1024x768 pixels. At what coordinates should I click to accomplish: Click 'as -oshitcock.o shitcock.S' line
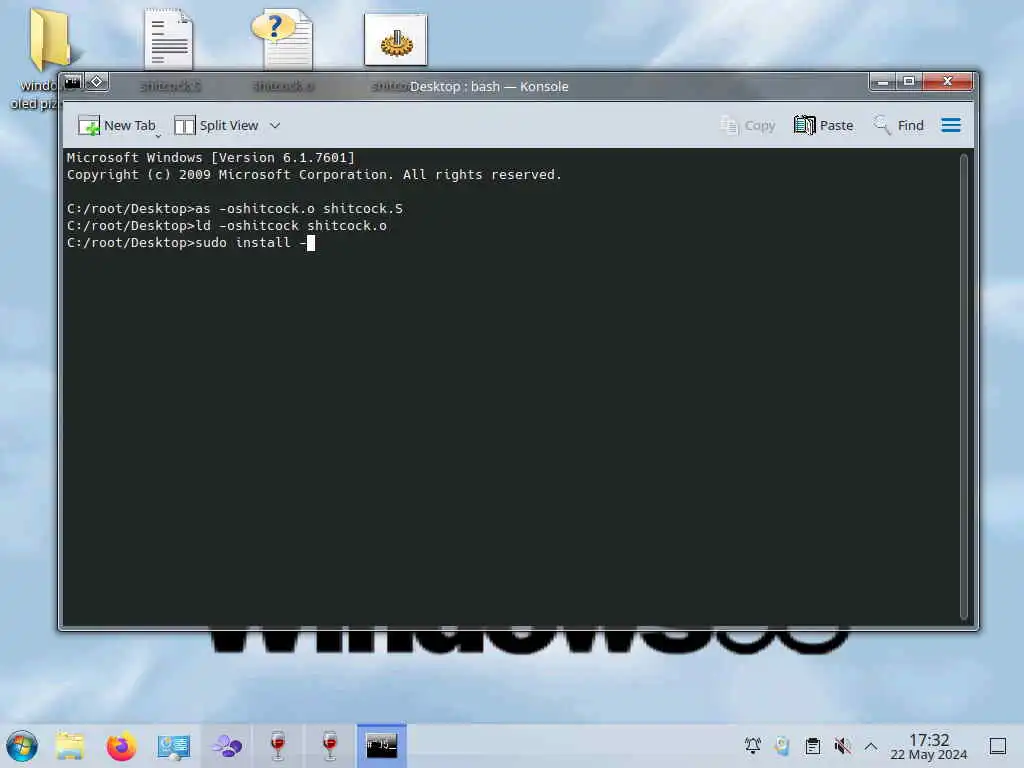234,209
